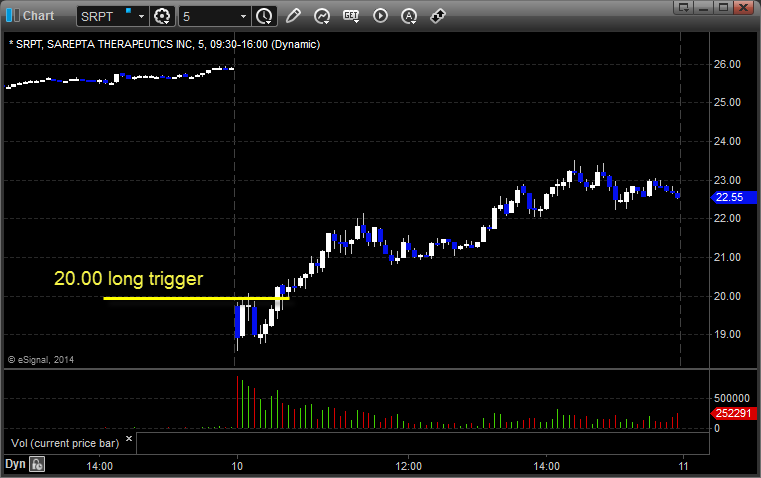Open the studies chart-line icon menu
761x478 pixels.
(322, 16)
